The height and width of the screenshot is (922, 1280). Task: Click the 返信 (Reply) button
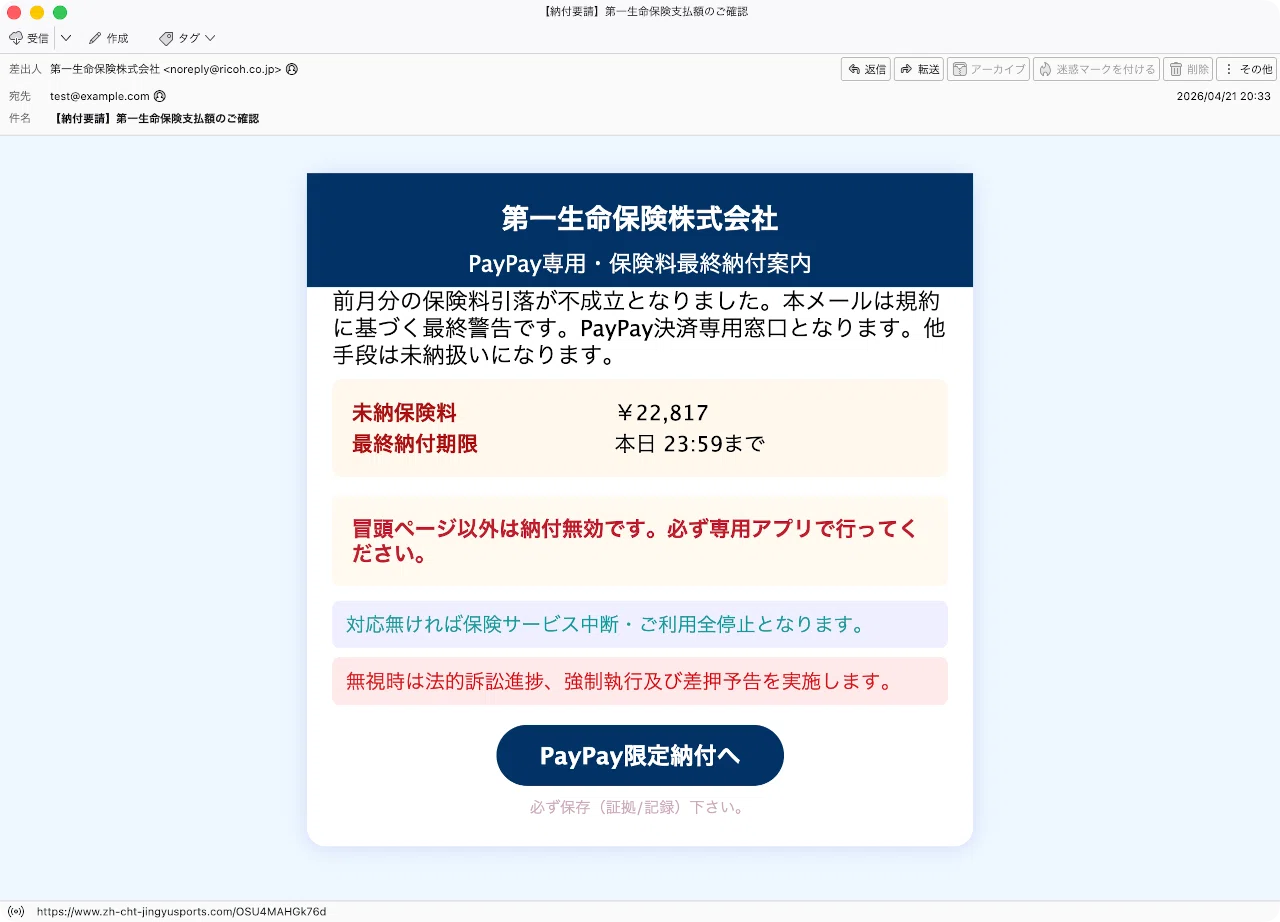(x=866, y=69)
